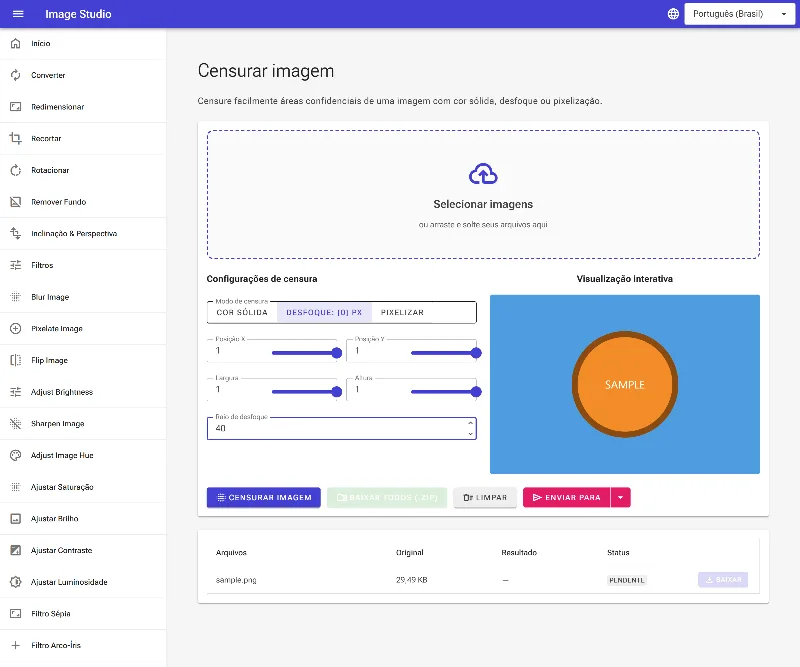Open the Ajustar Contraste menu item
This screenshot has width=800, height=667.
click(83, 550)
